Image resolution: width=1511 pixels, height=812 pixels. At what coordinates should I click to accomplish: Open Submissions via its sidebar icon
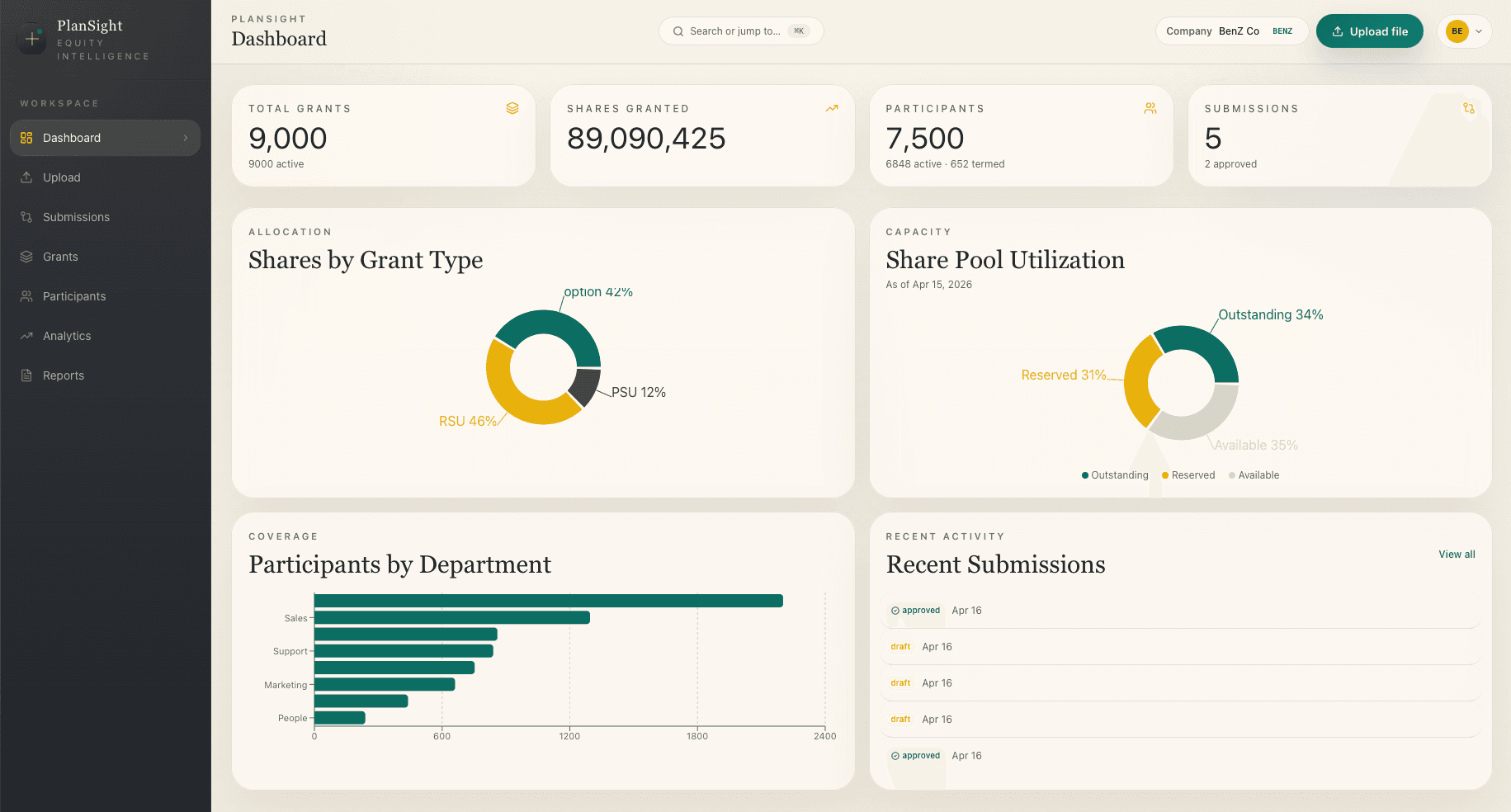(x=26, y=217)
